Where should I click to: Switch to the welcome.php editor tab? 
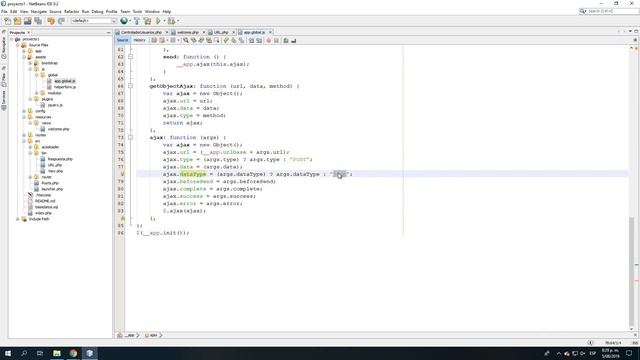click(188, 32)
